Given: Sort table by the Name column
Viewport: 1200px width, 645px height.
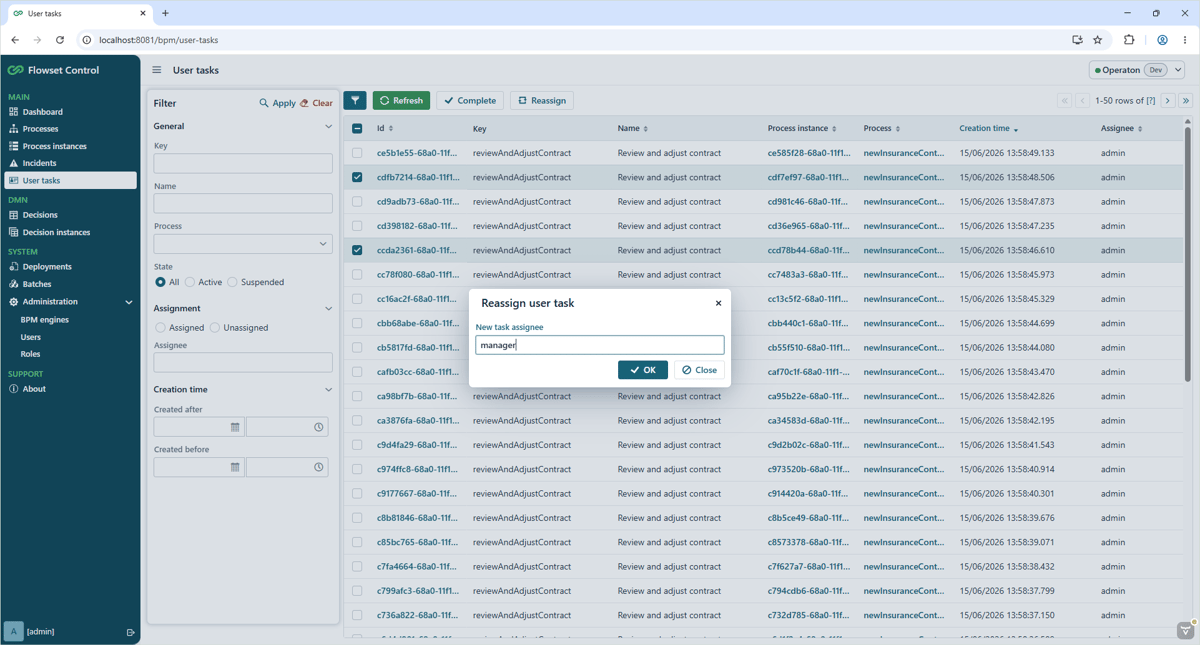Looking at the screenshot, I should coord(633,129).
